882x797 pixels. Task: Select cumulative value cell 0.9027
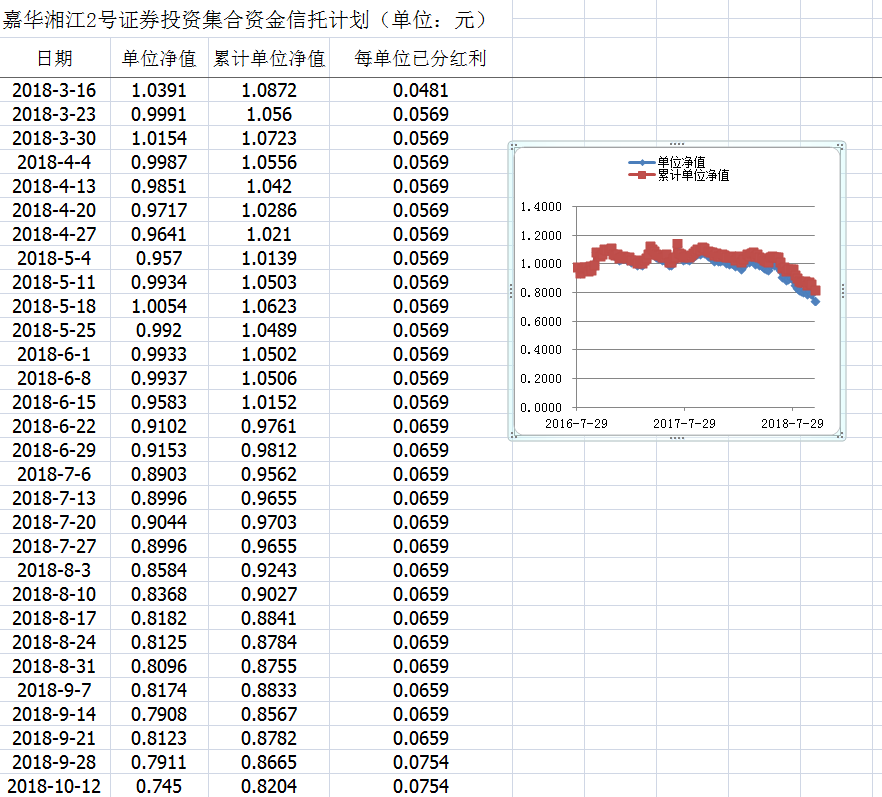click(x=269, y=594)
